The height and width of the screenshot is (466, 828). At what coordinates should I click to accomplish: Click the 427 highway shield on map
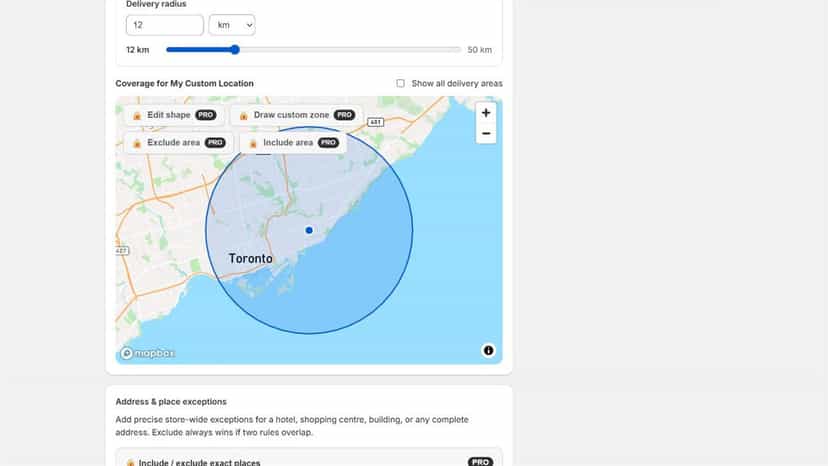(x=122, y=250)
